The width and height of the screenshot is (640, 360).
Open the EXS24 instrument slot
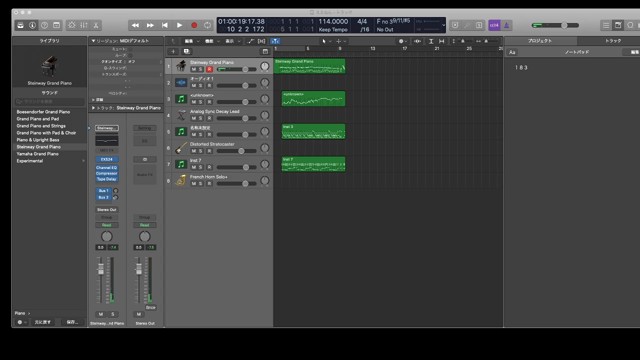click(x=107, y=159)
